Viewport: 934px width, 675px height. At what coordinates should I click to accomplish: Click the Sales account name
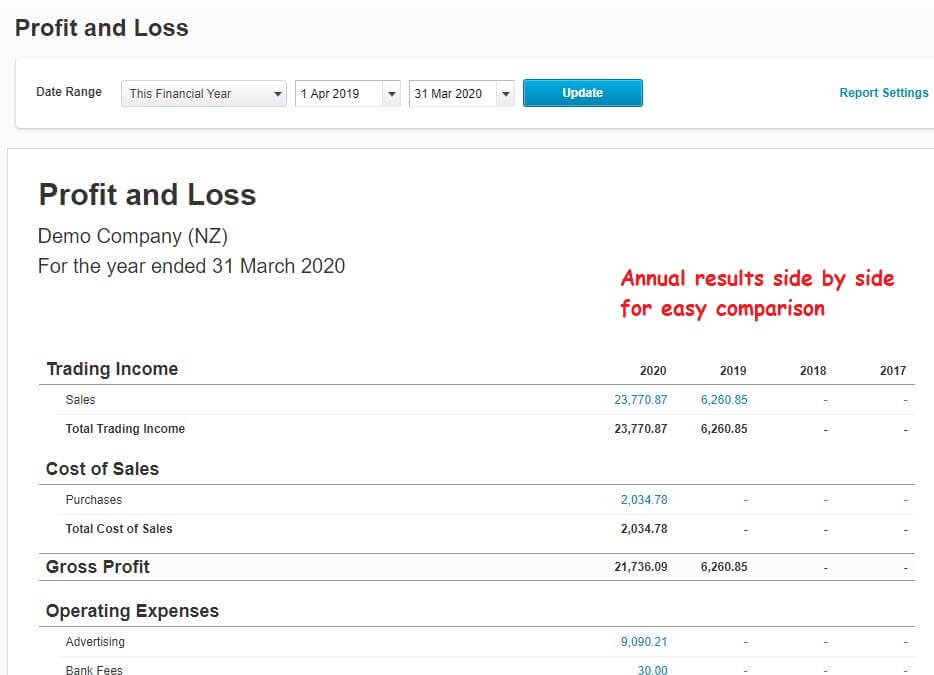80,399
